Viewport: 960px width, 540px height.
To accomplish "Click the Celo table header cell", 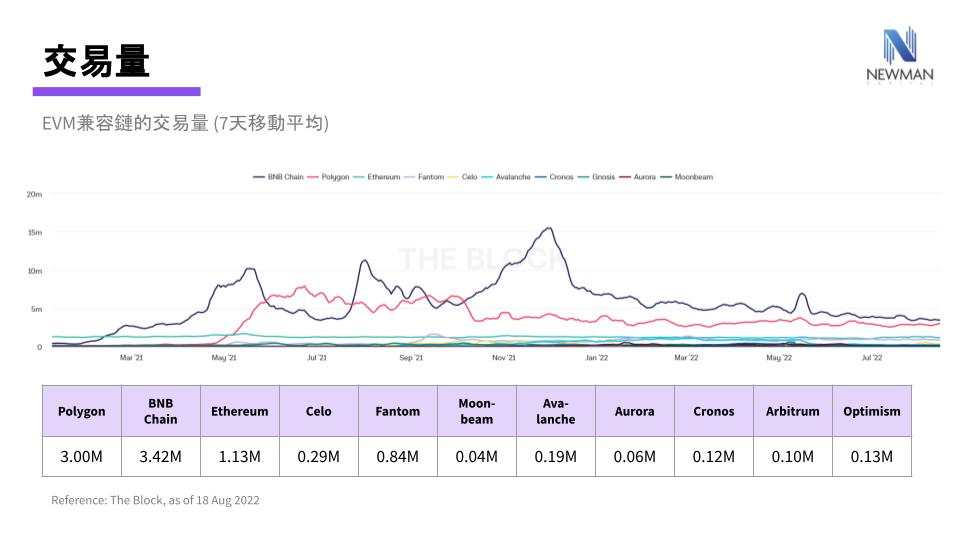I will tap(319, 411).
